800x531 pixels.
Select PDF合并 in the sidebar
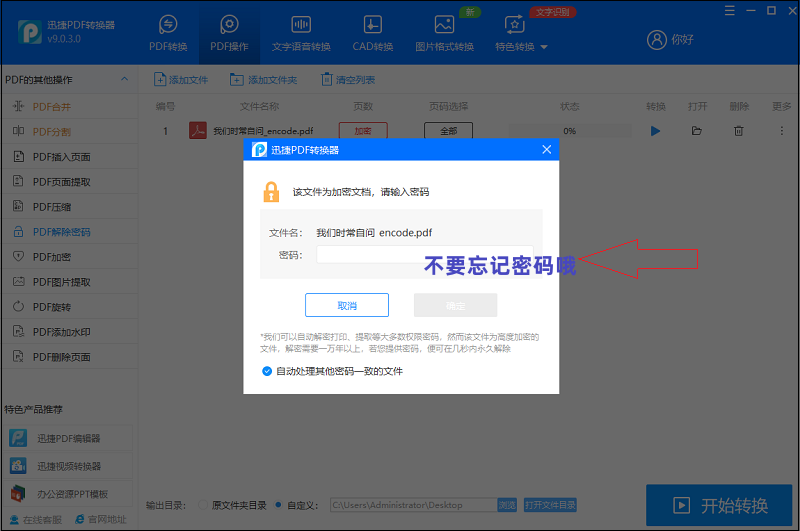[x=69, y=107]
